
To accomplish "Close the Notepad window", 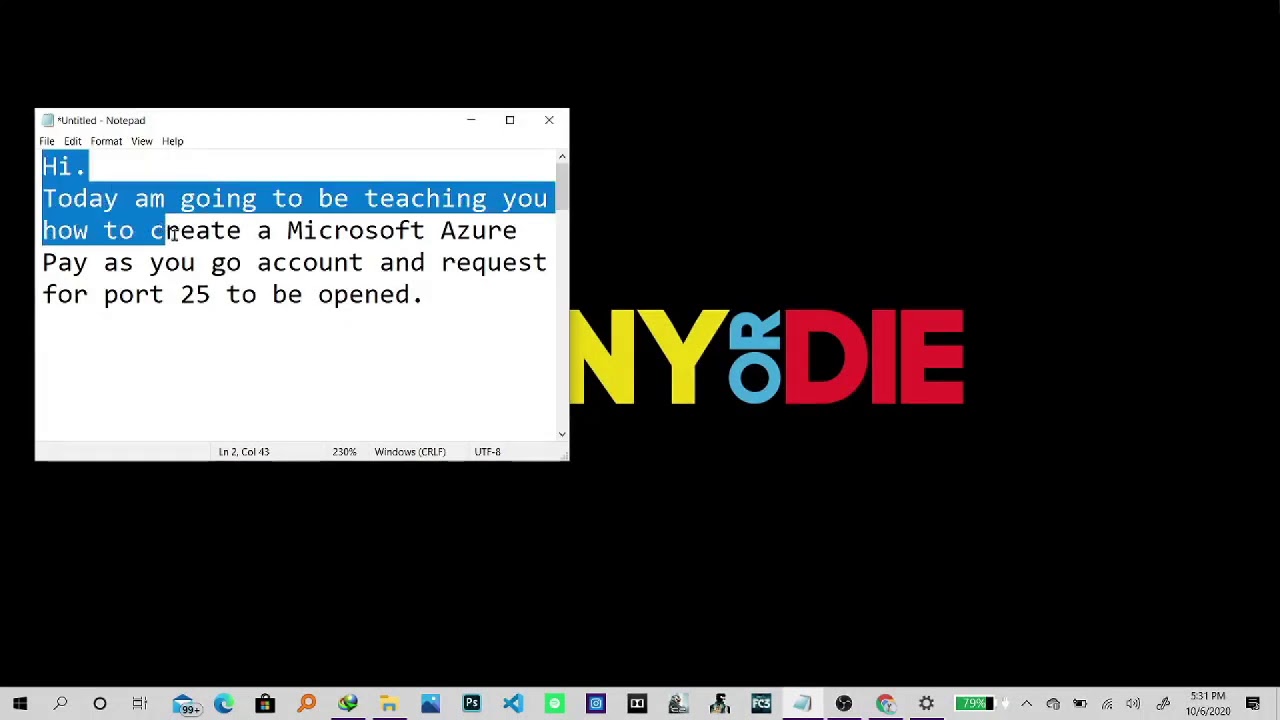I will tap(549, 120).
